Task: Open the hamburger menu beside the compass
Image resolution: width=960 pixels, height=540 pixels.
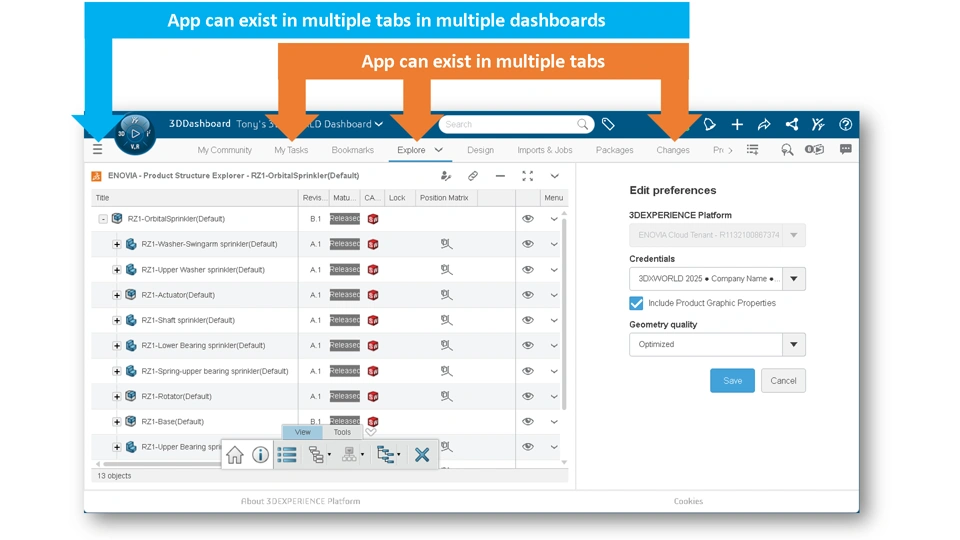Action: (97, 149)
